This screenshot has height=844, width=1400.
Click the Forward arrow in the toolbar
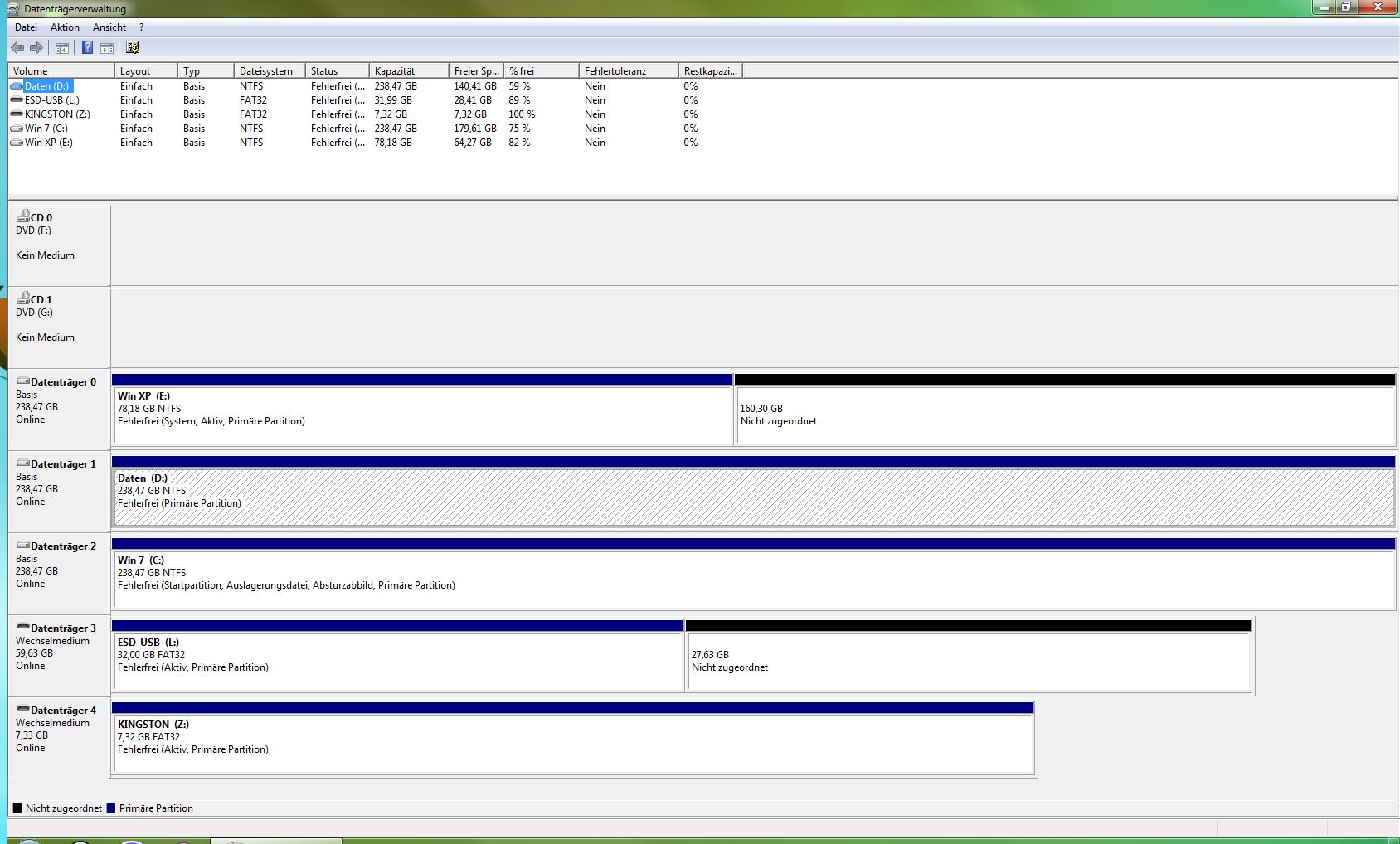tap(36, 48)
